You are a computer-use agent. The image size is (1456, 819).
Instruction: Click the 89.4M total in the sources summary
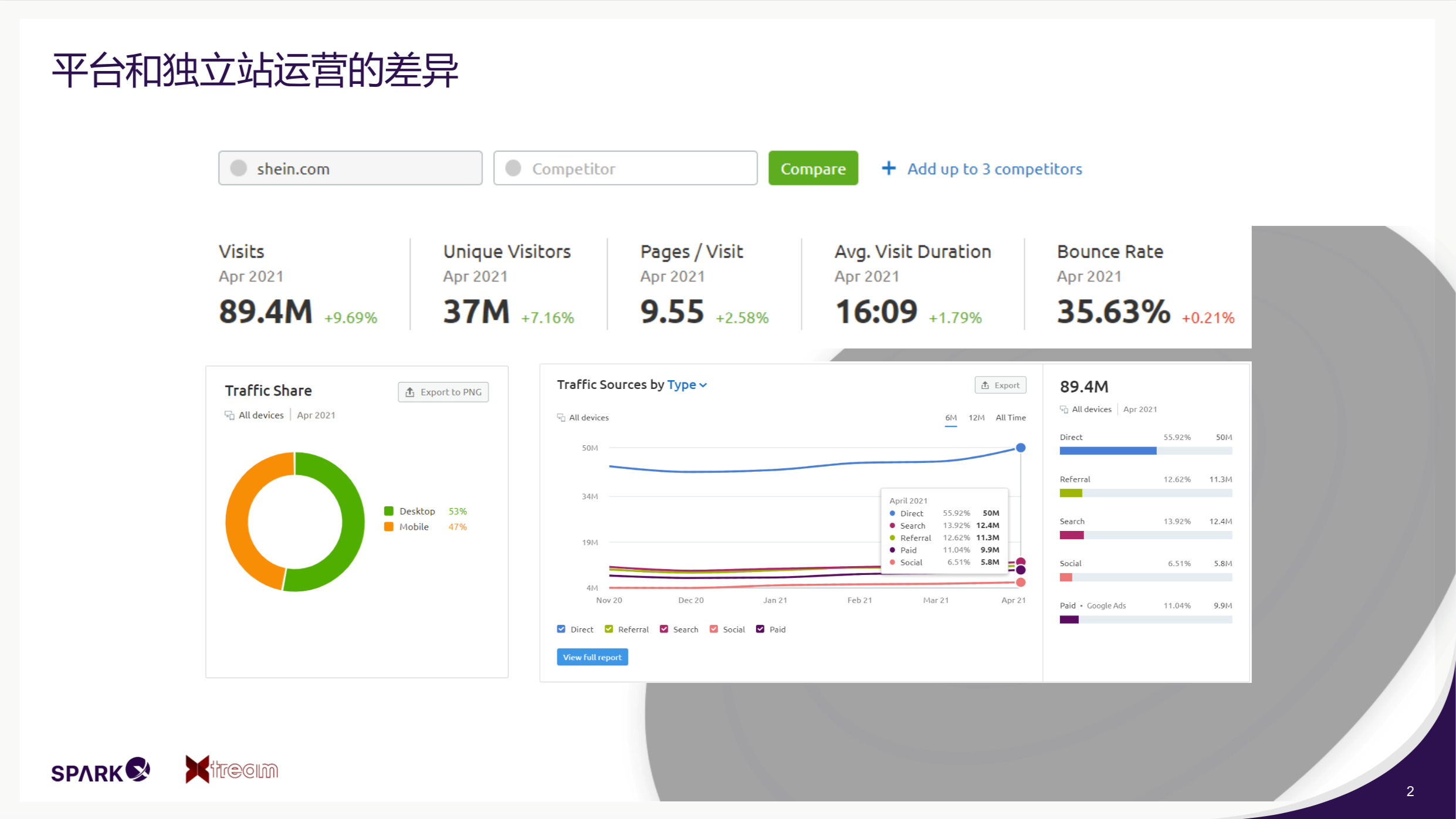tap(1084, 387)
